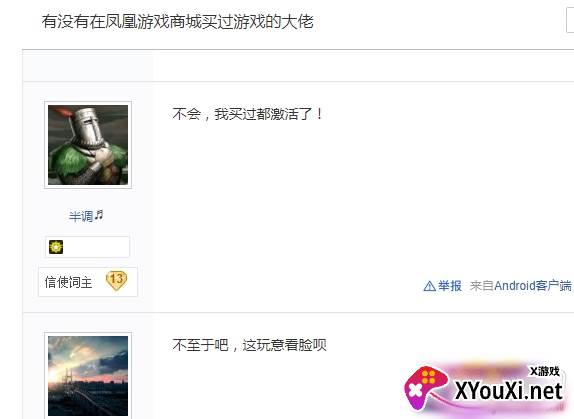Viewport: 574px width, 419px height.
Task: Click the XYouXi.net watermark logo
Action: click(x=485, y=389)
